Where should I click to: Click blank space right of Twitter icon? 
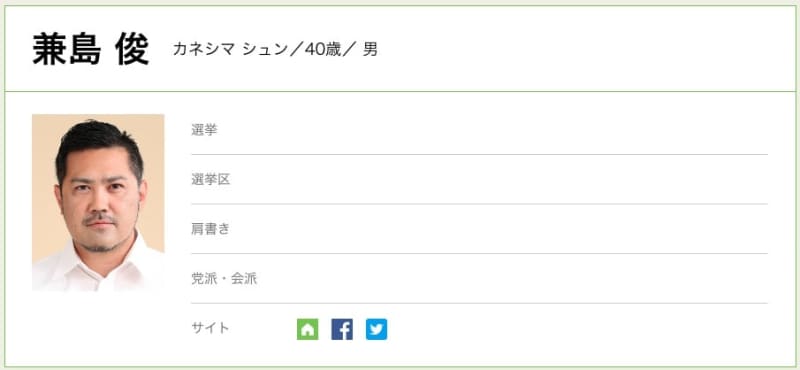577,329
